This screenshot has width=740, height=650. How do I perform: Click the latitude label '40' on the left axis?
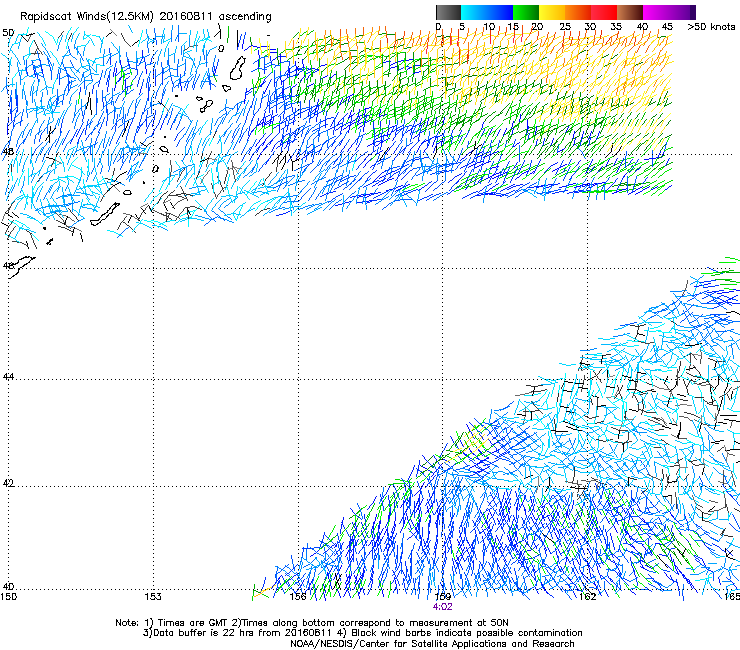click(x=8, y=587)
